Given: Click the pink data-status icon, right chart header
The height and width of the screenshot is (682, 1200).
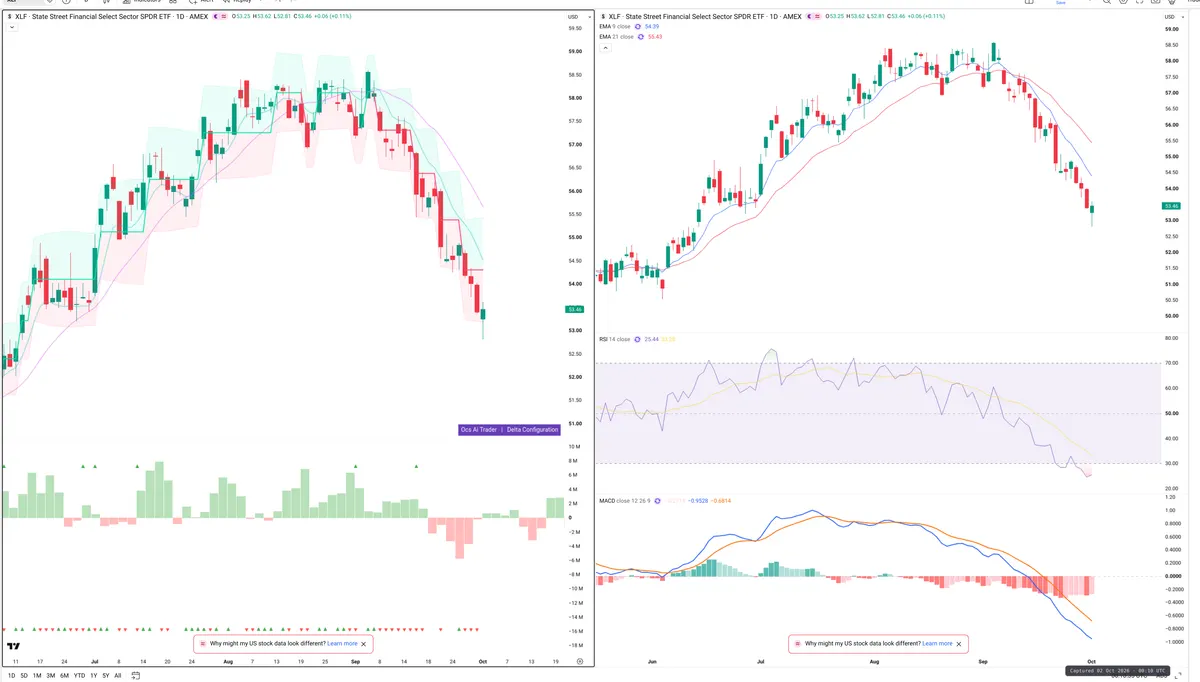Looking at the screenshot, I should (818, 16).
